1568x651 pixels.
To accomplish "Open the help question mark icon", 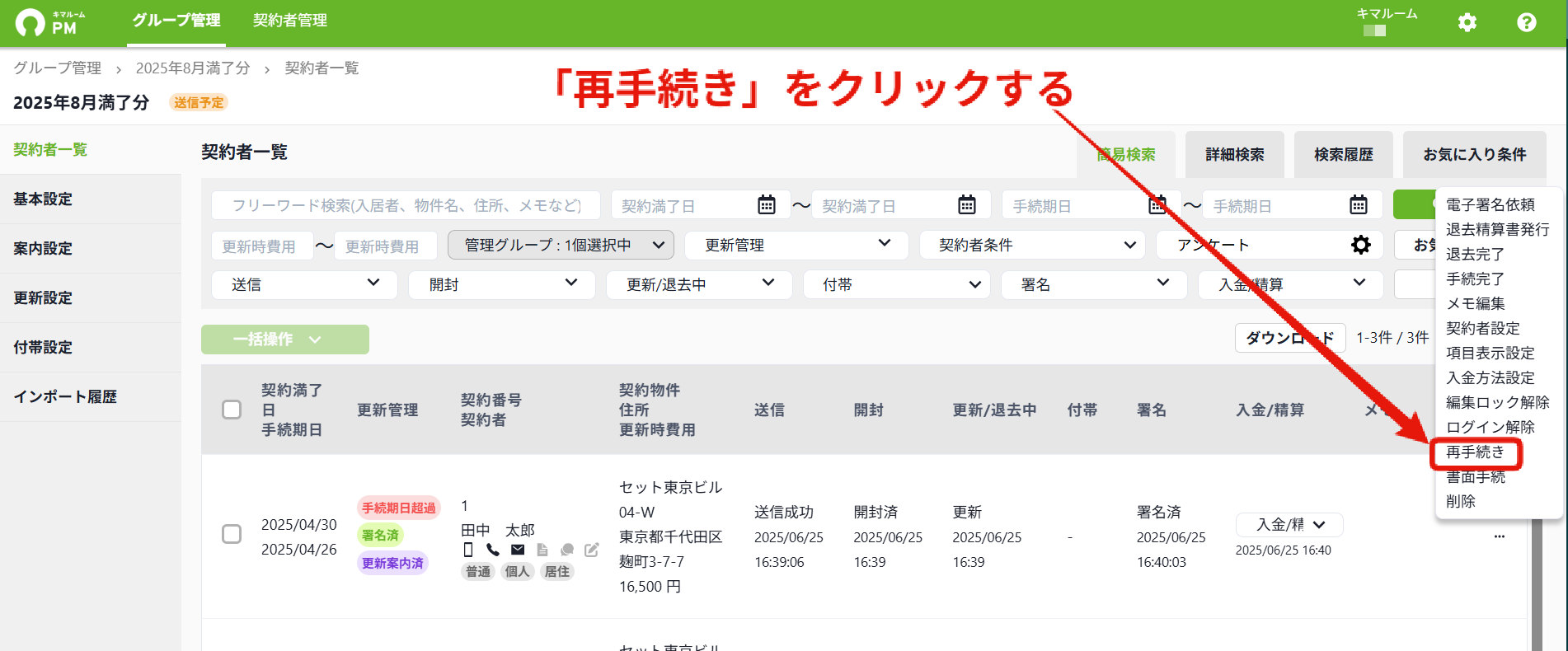I will [x=1527, y=22].
